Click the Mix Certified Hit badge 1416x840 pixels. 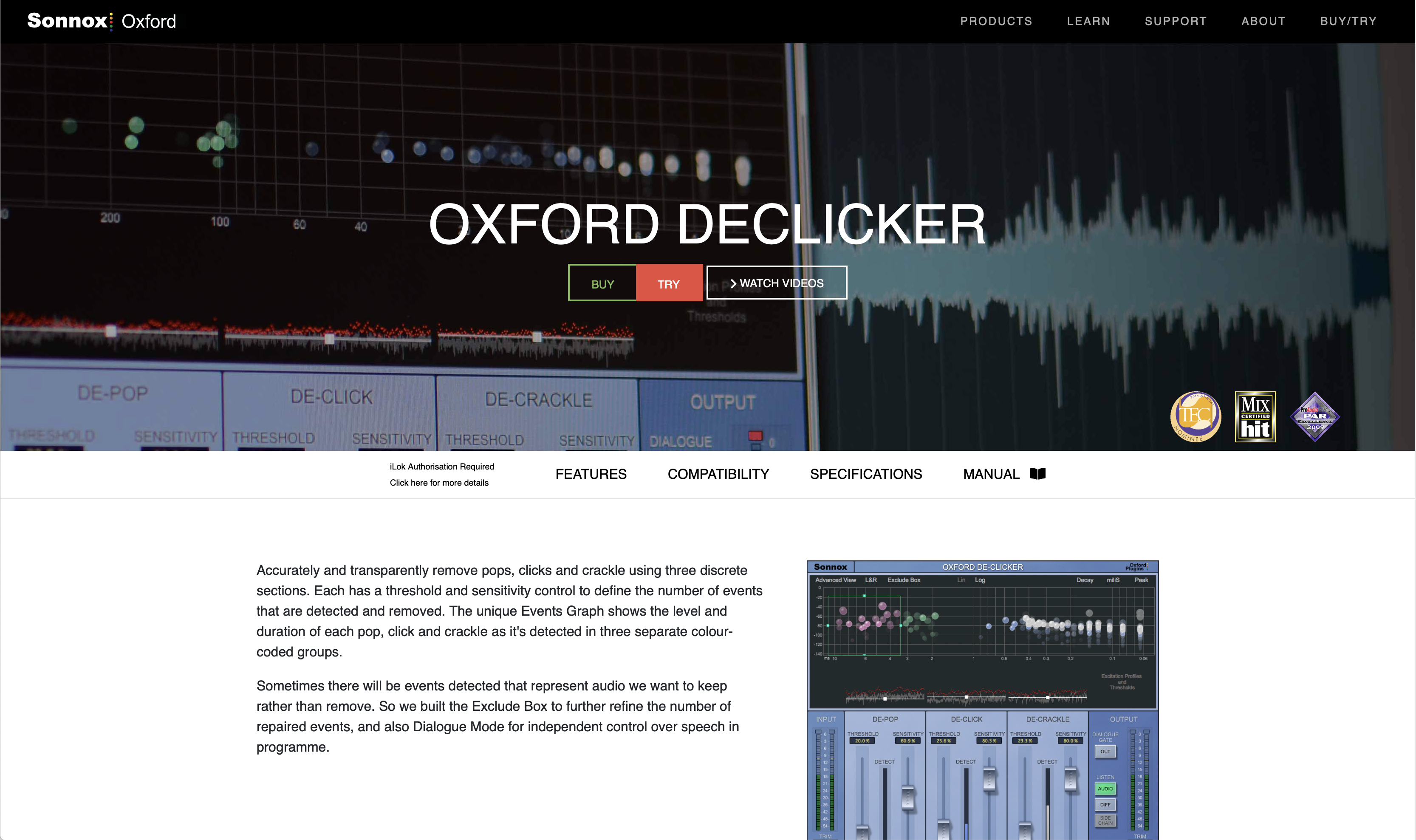[x=1255, y=417]
